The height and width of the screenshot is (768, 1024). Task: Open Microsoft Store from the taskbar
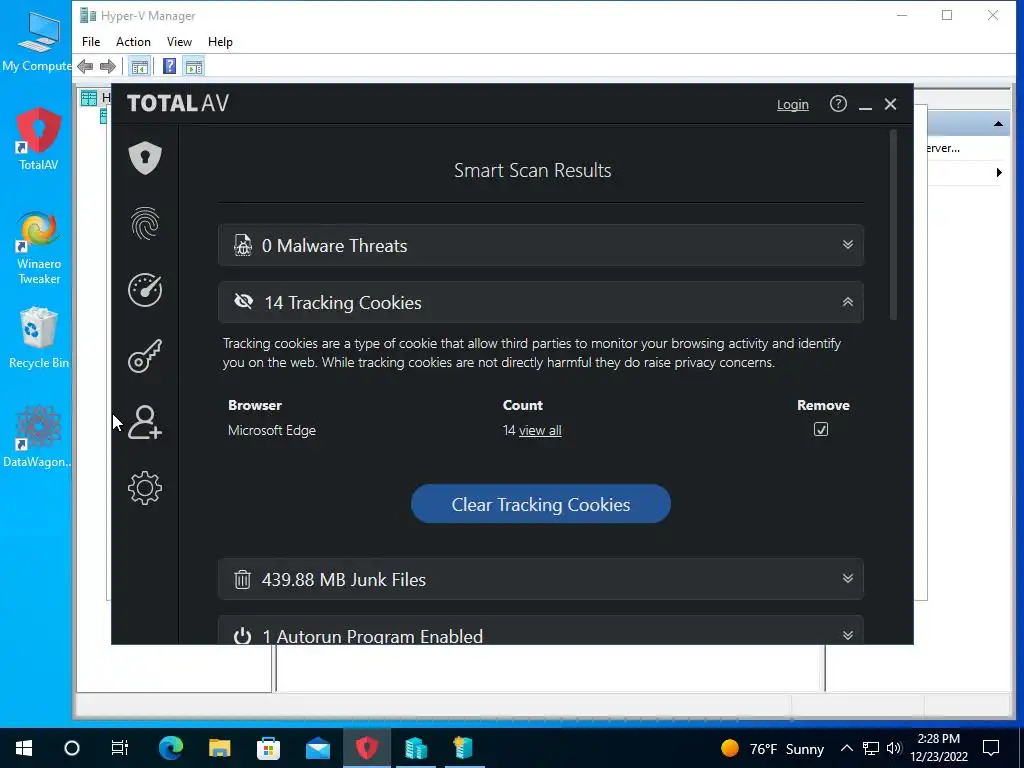[x=268, y=748]
